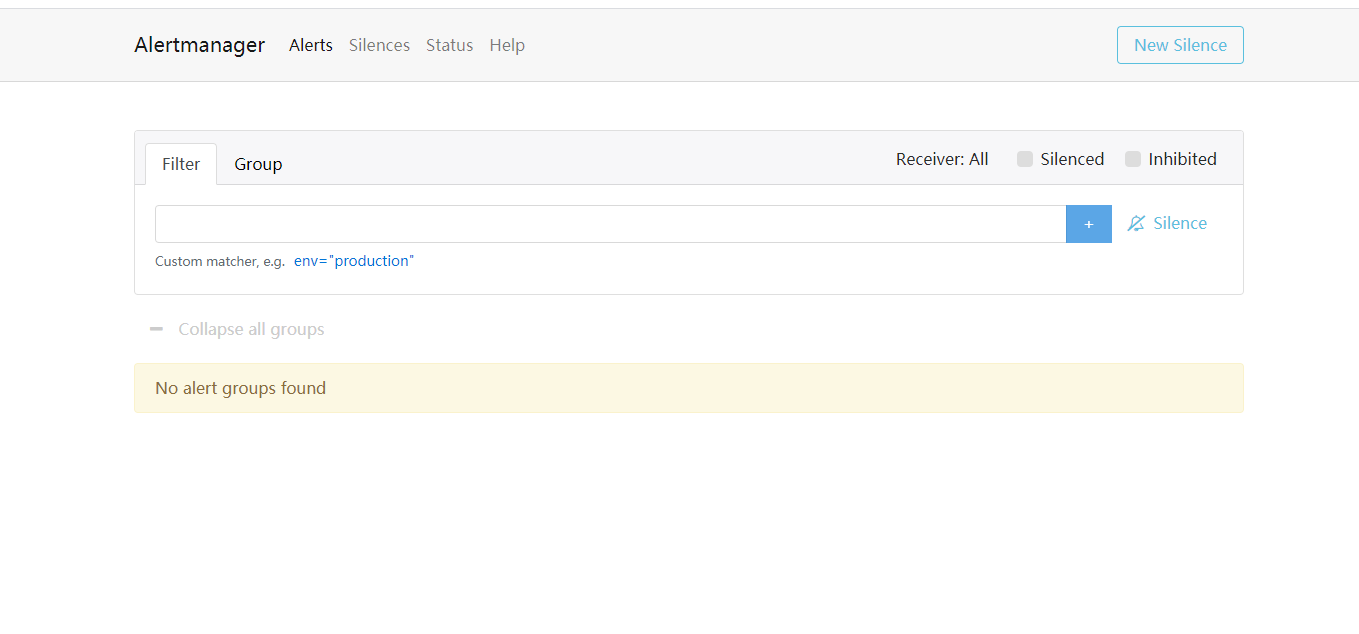Go to the Status page

click(449, 45)
